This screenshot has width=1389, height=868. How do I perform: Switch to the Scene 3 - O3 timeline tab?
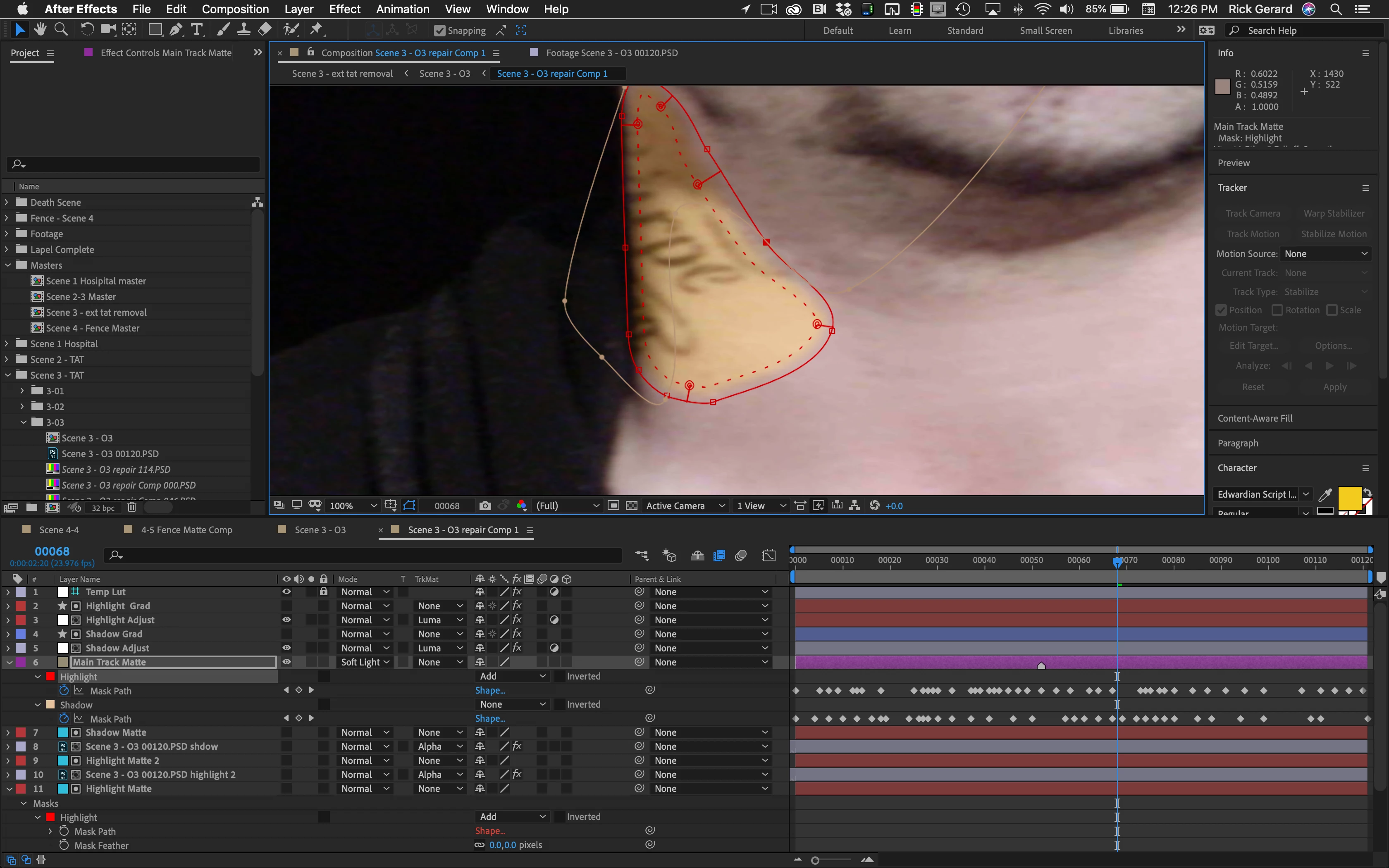pos(320,530)
